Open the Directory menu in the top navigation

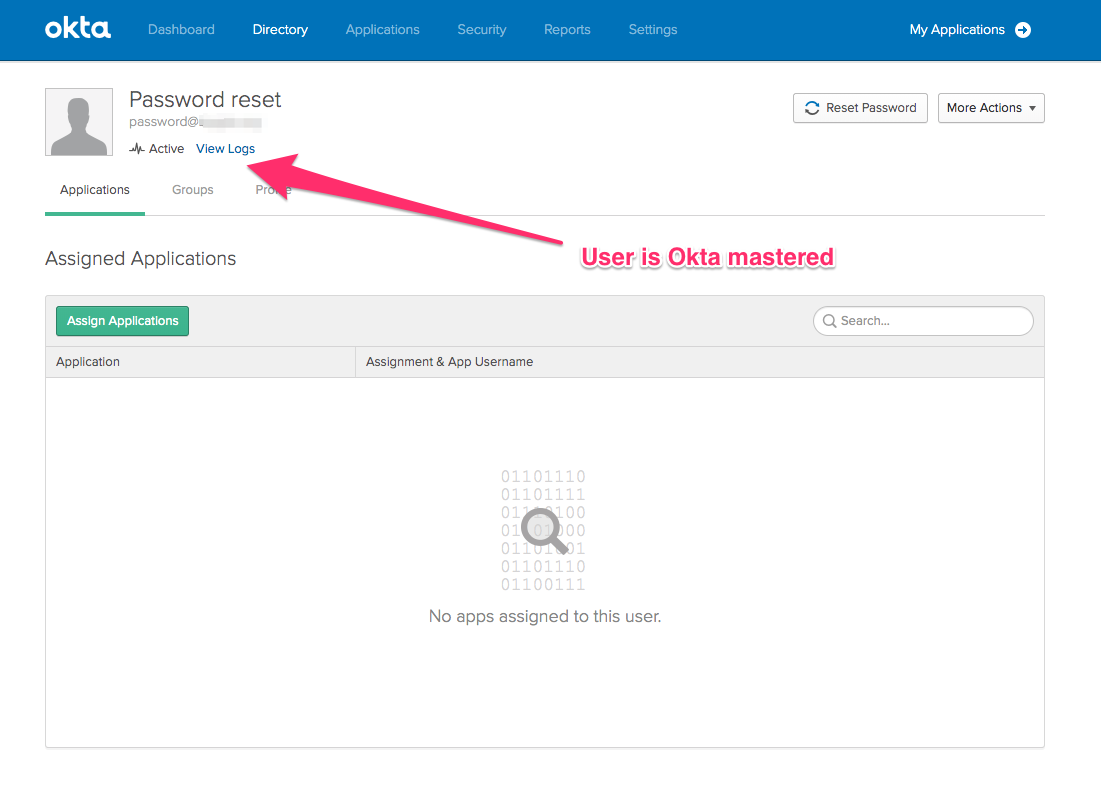click(280, 30)
